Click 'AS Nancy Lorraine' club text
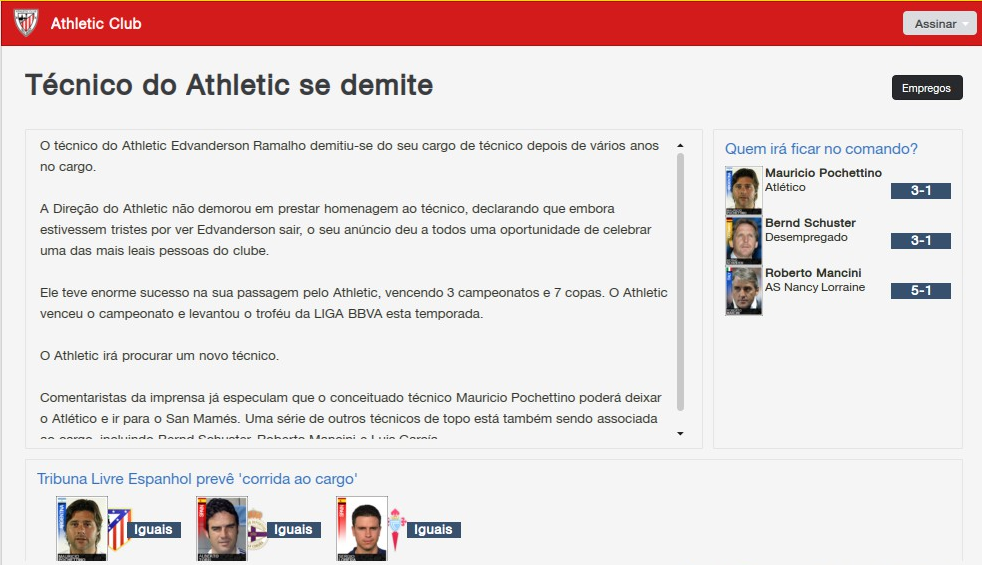The width and height of the screenshot is (982, 565). click(x=815, y=288)
